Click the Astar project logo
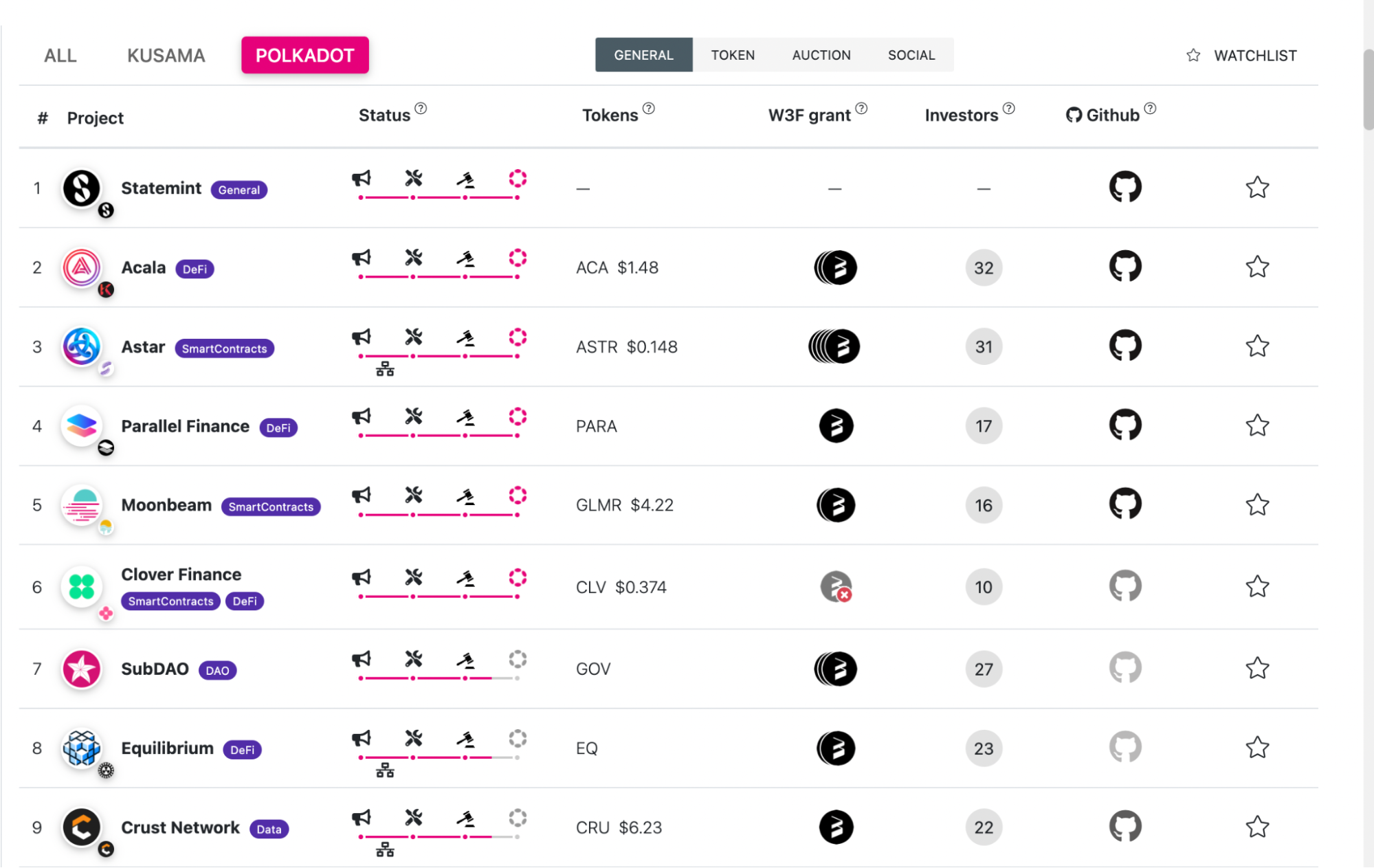The width and height of the screenshot is (1374, 868). (82, 346)
